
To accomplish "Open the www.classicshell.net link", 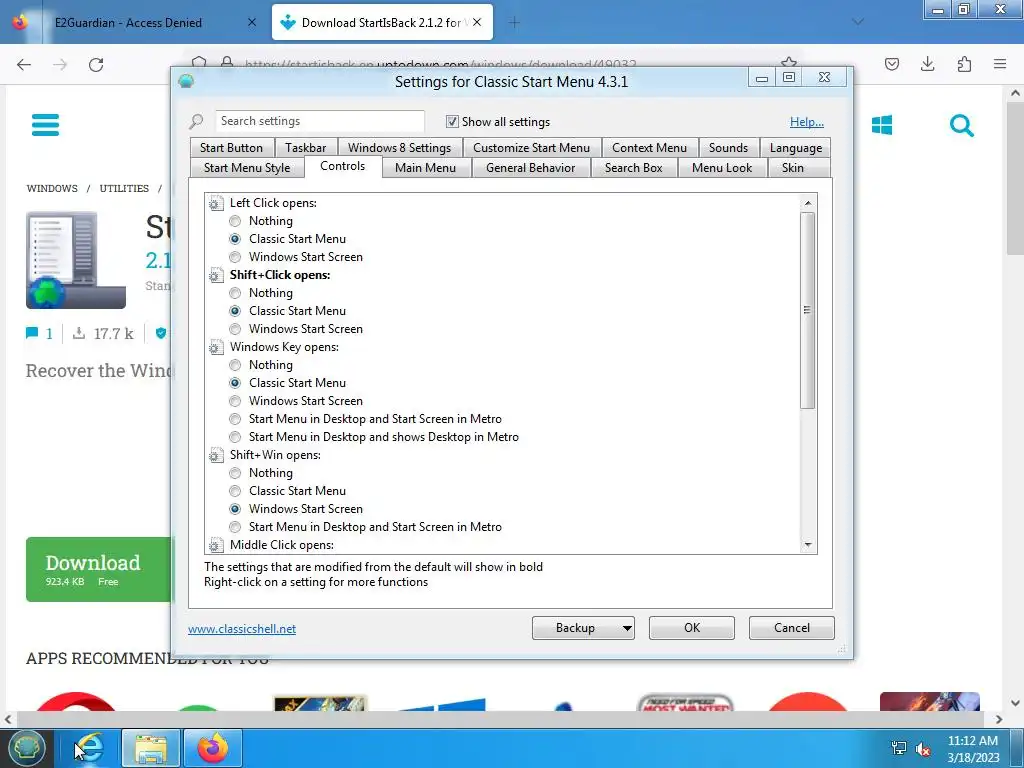I will click(242, 629).
